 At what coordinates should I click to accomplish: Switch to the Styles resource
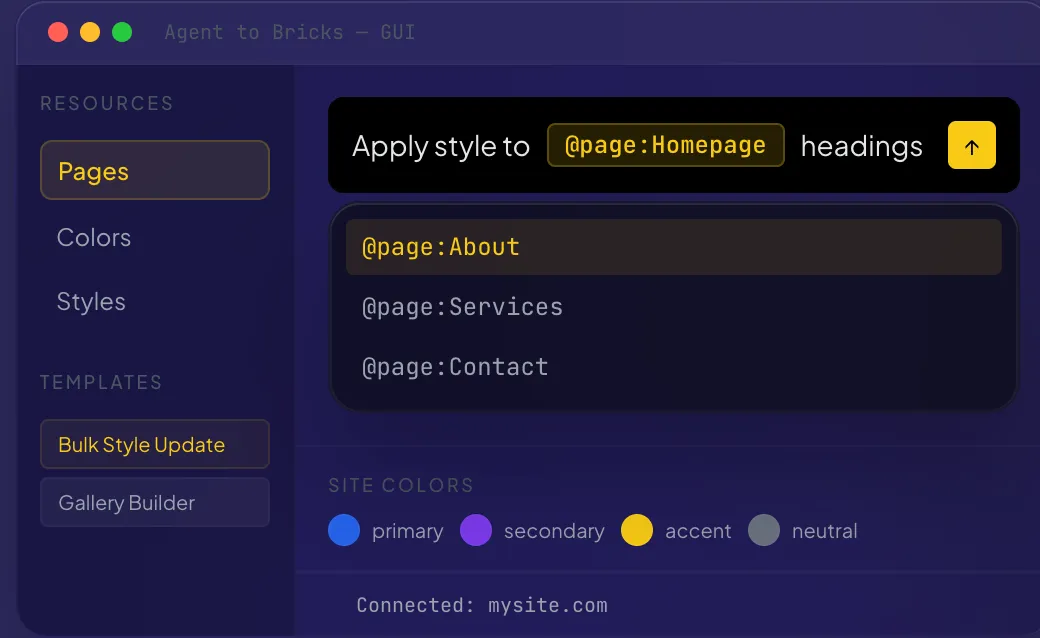[x=91, y=302]
